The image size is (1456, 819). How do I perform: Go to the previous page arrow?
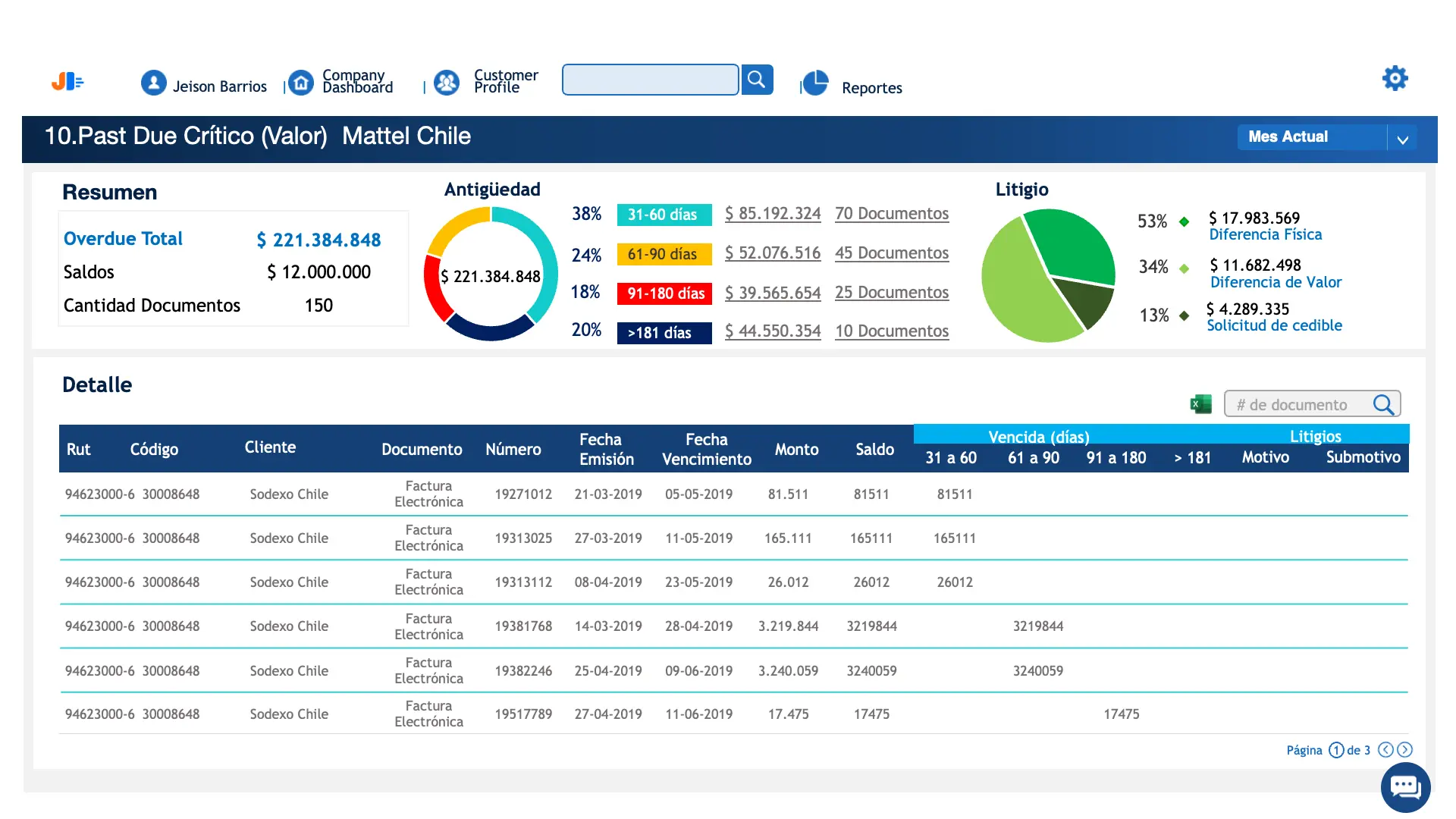(x=1385, y=750)
